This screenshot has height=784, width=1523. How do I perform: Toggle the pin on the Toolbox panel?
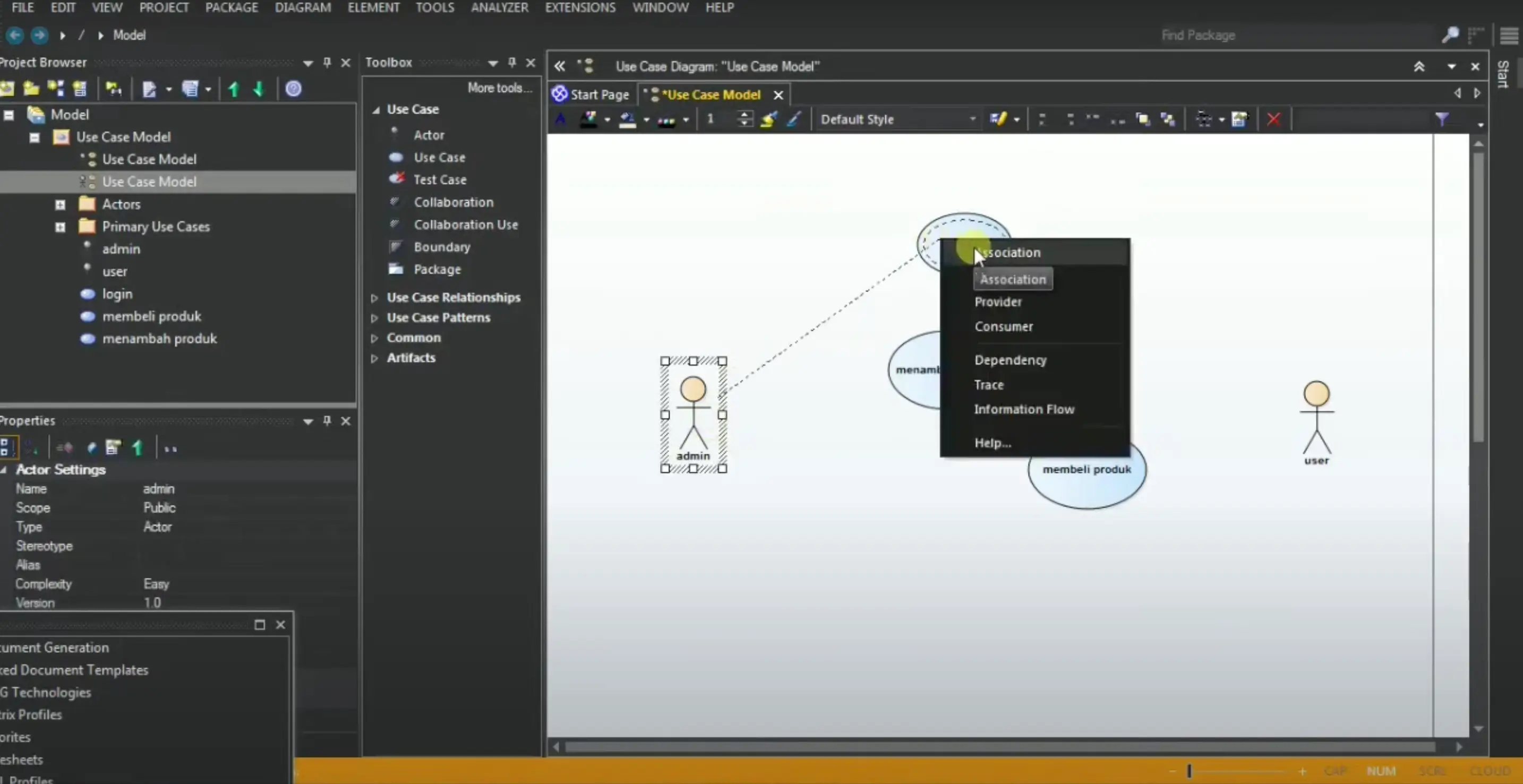click(x=511, y=62)
